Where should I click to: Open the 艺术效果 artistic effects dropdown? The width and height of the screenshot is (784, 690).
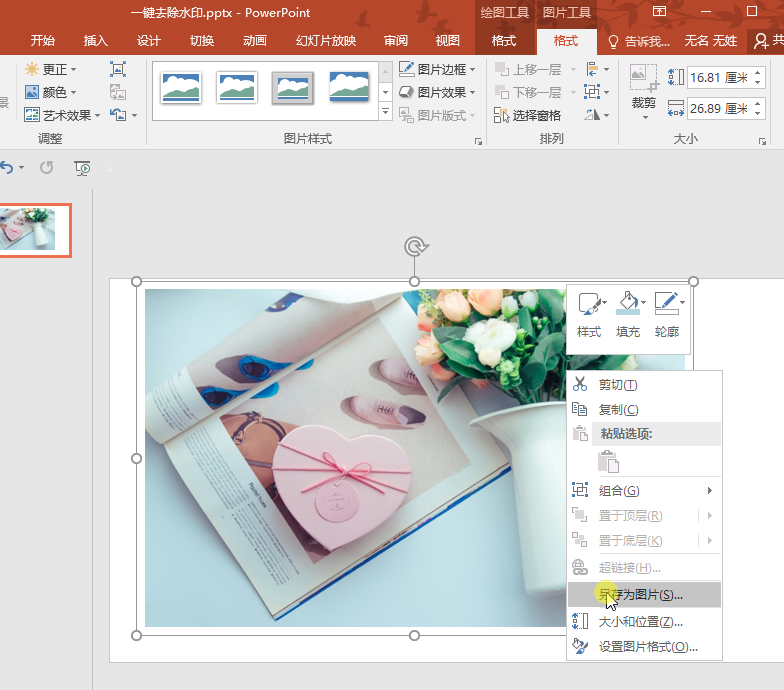click(62, 115)
